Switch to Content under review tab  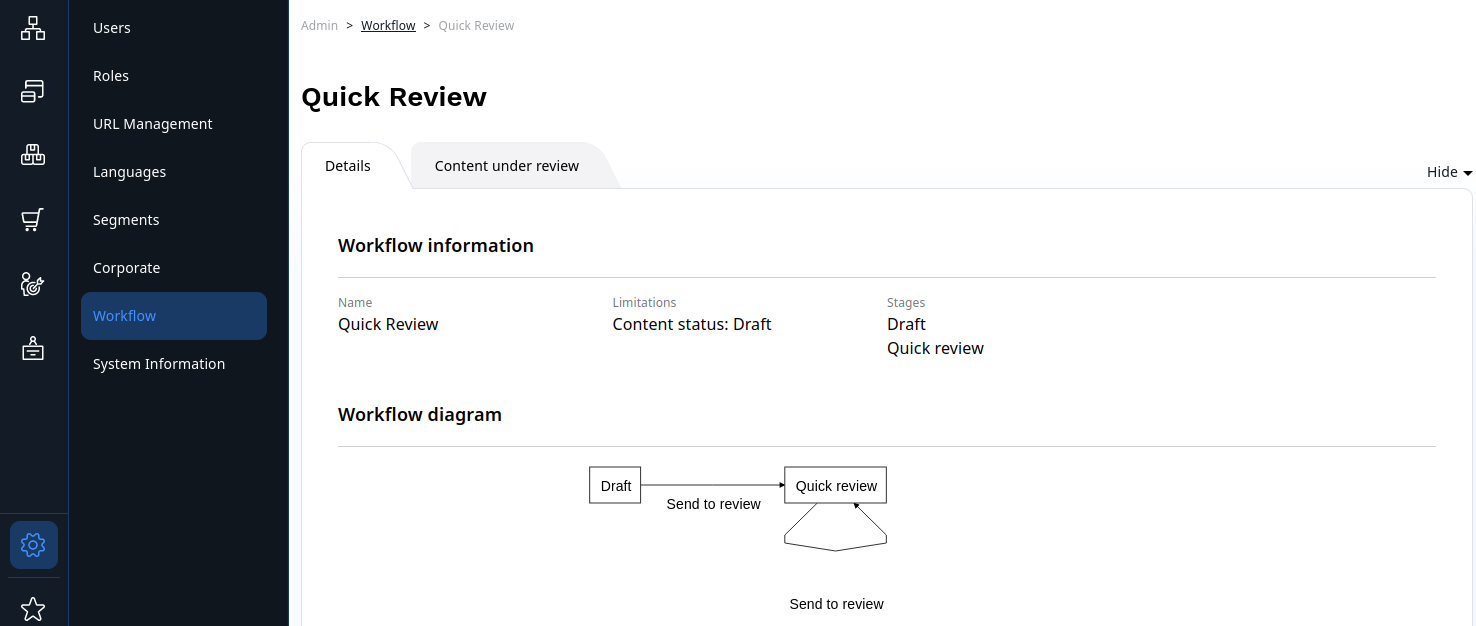507,166
